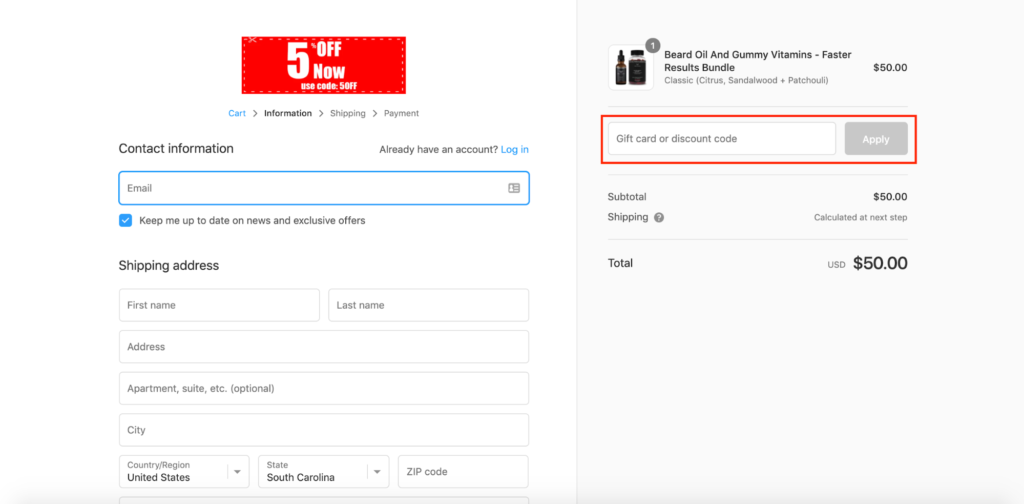Click the Log in link

(515, 150)
